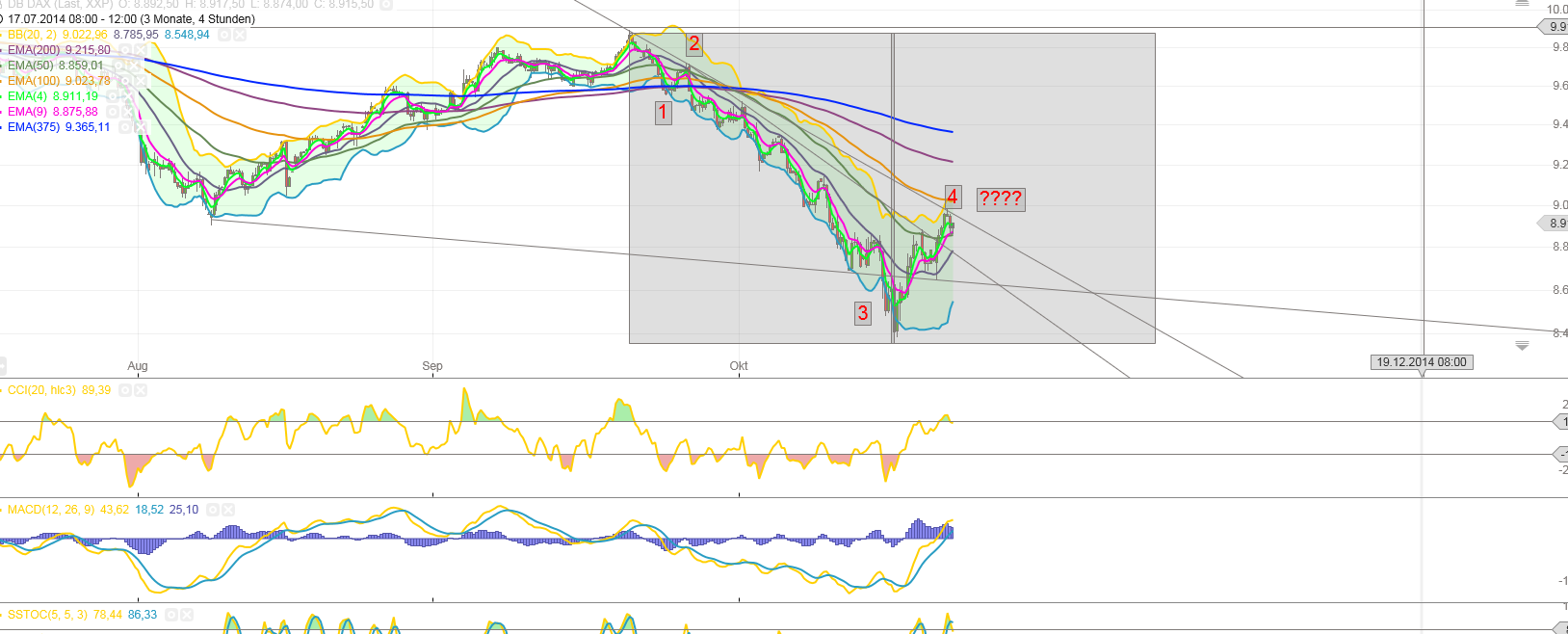Click the 'Okt' time axis label
The height and width of the screenshot is (634, 1568).
click(x=739, y=366)
